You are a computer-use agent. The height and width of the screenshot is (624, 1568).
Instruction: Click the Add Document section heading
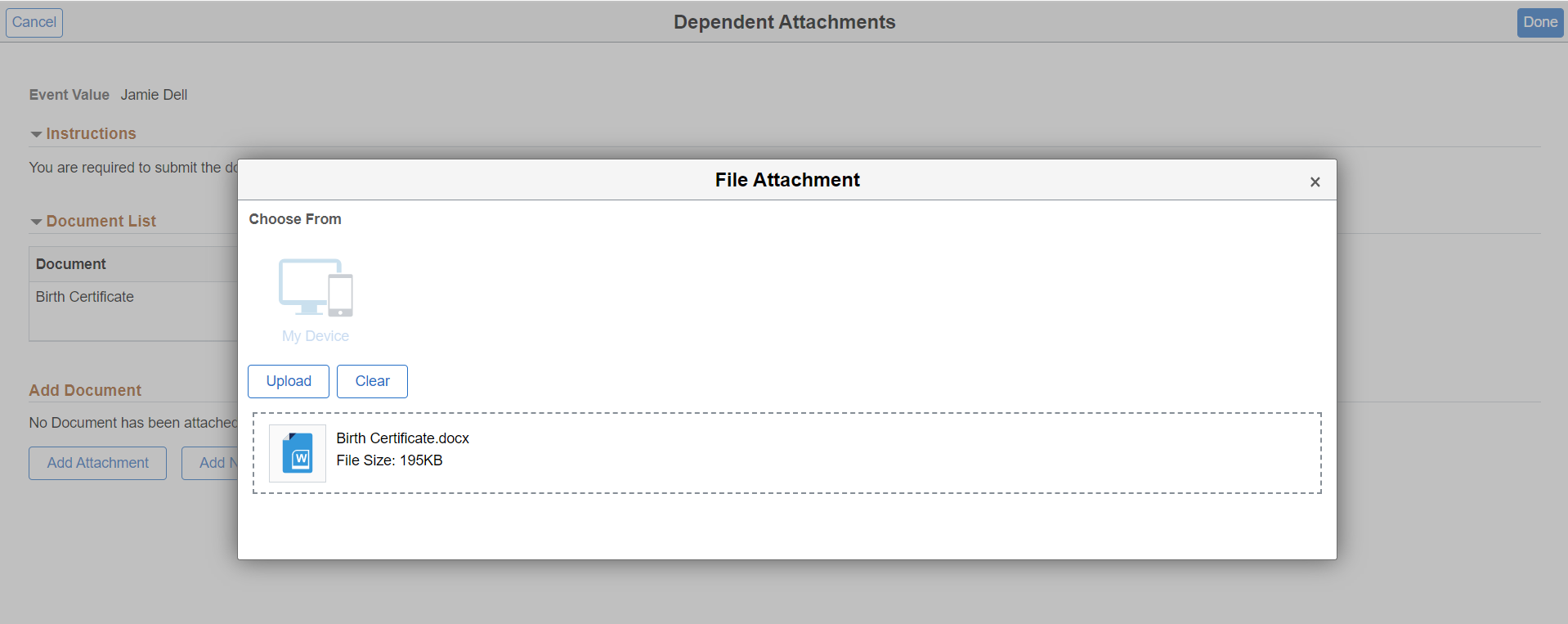point(85,390)
